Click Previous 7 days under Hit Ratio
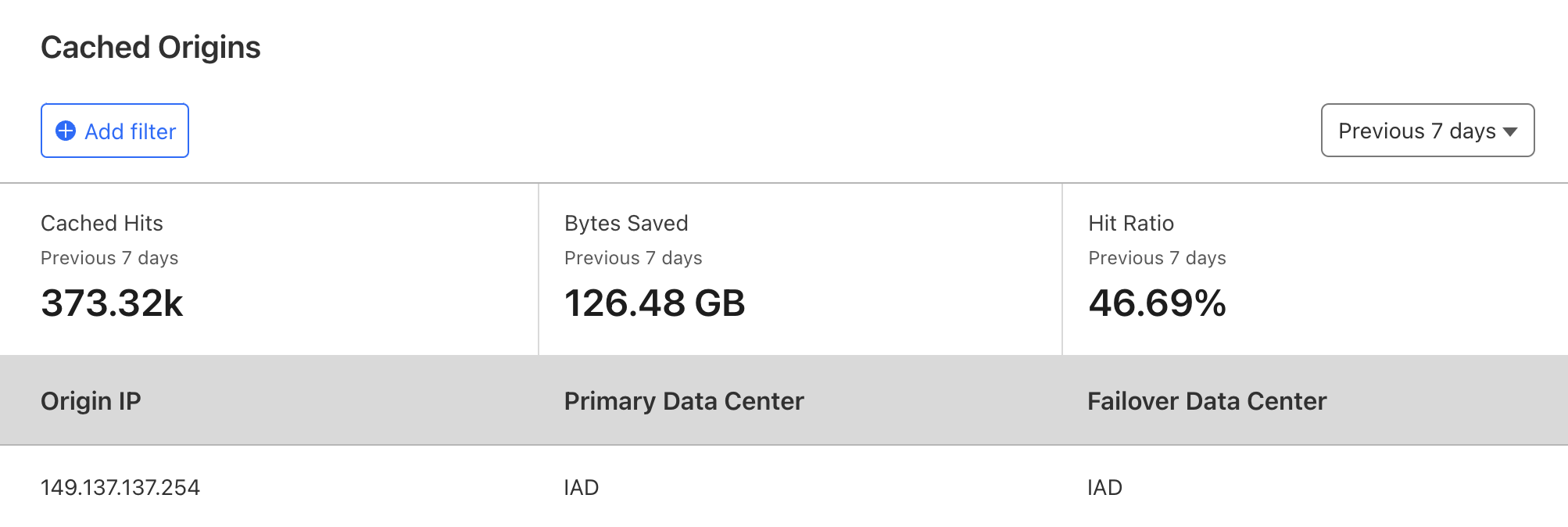 pyautogui.click(x=1157, y=258)
